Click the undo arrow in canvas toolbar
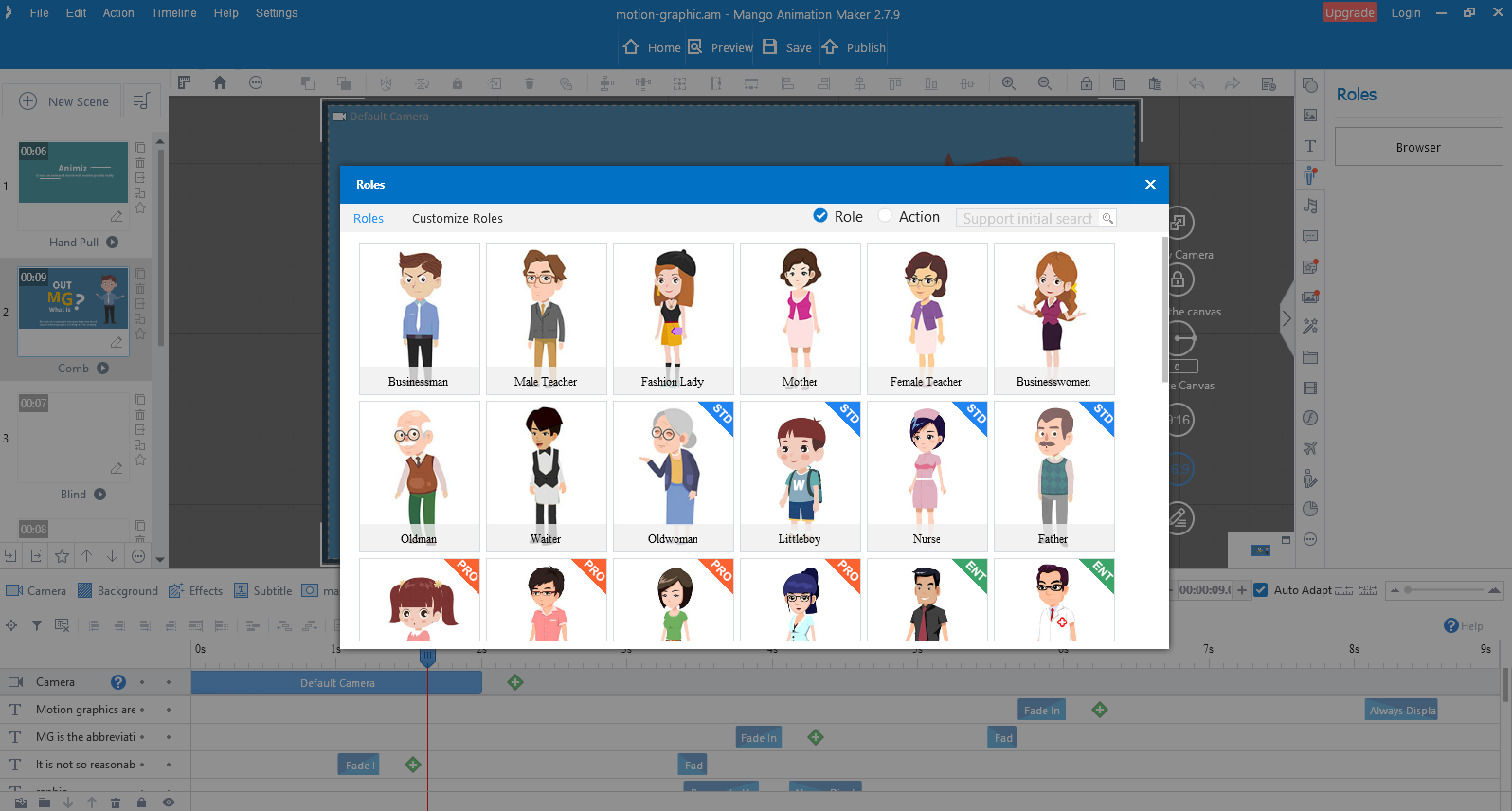The image size is (1512, 811). click(1197, 83)
